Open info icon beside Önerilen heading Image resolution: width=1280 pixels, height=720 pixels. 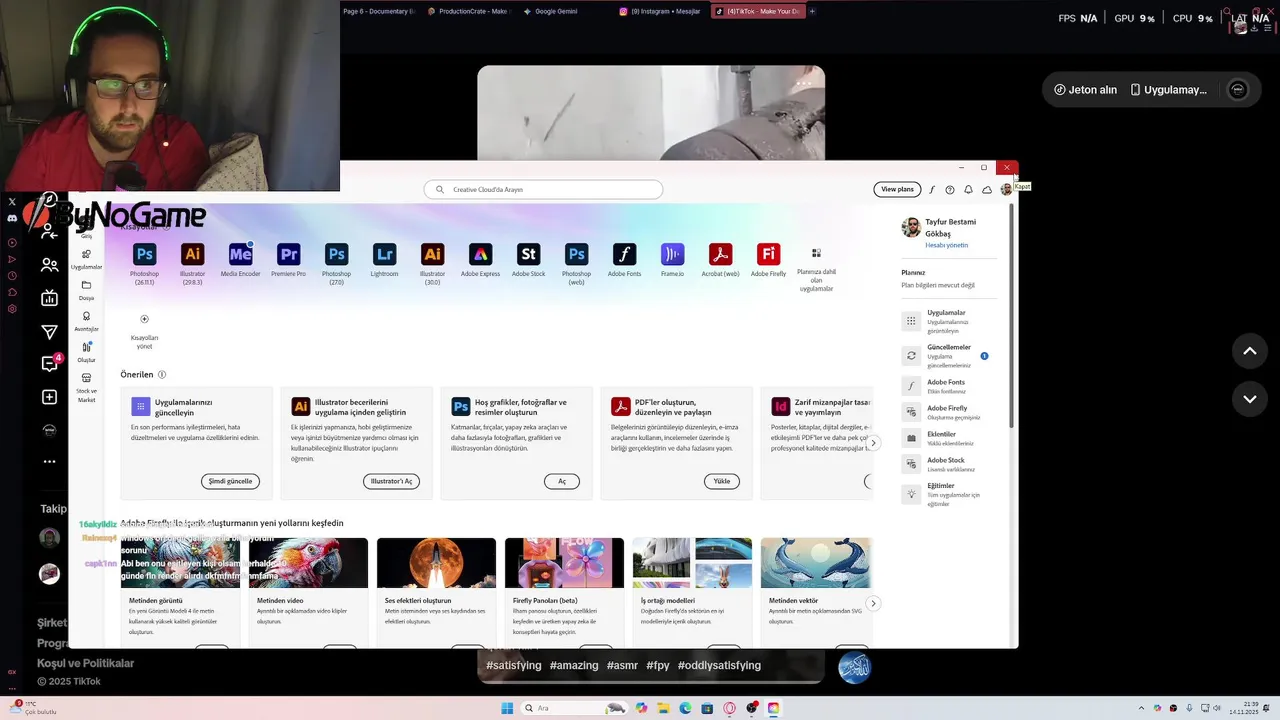[162, 375]
